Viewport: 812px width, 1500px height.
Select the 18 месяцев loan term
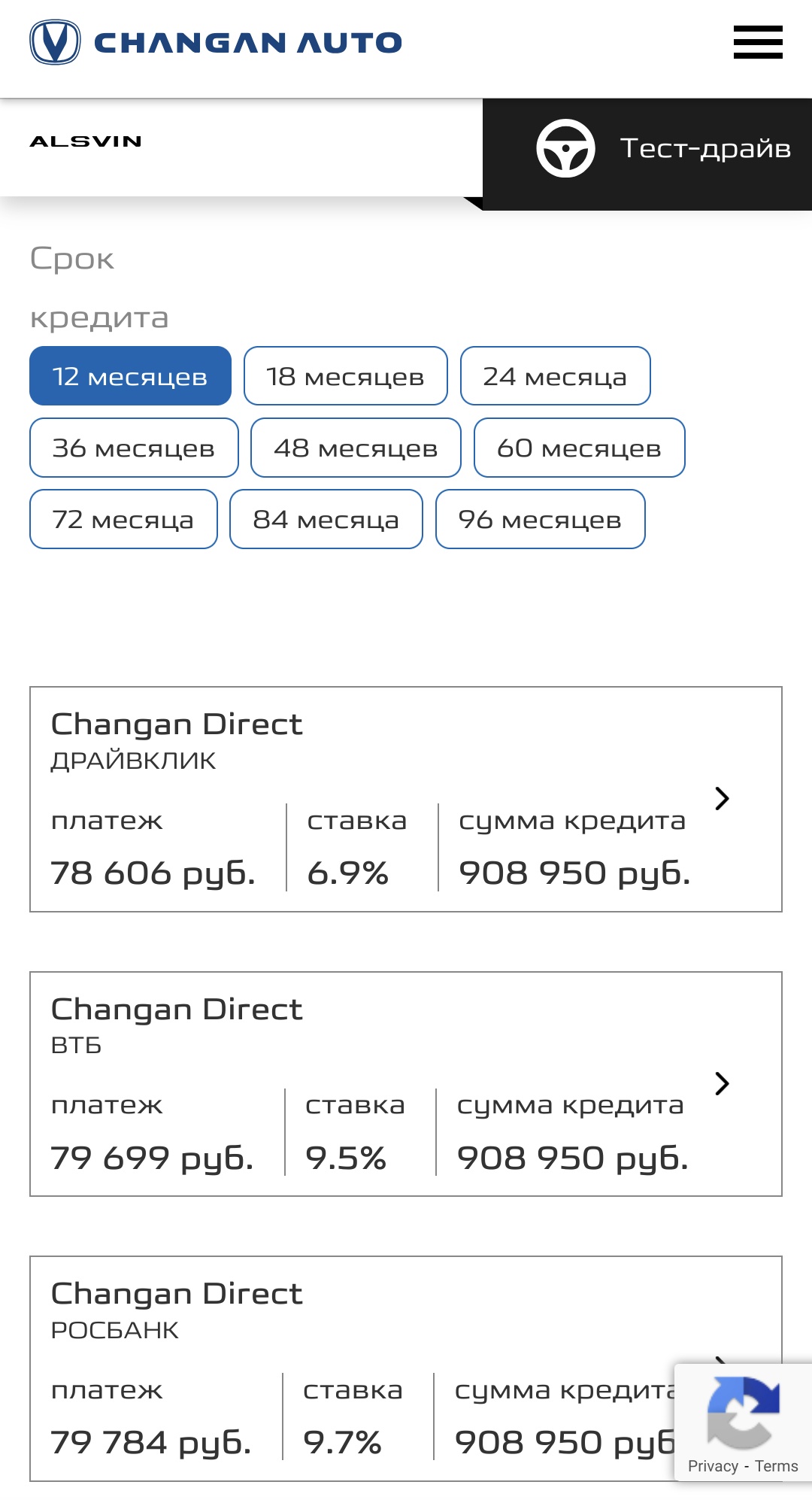(346, 376)
